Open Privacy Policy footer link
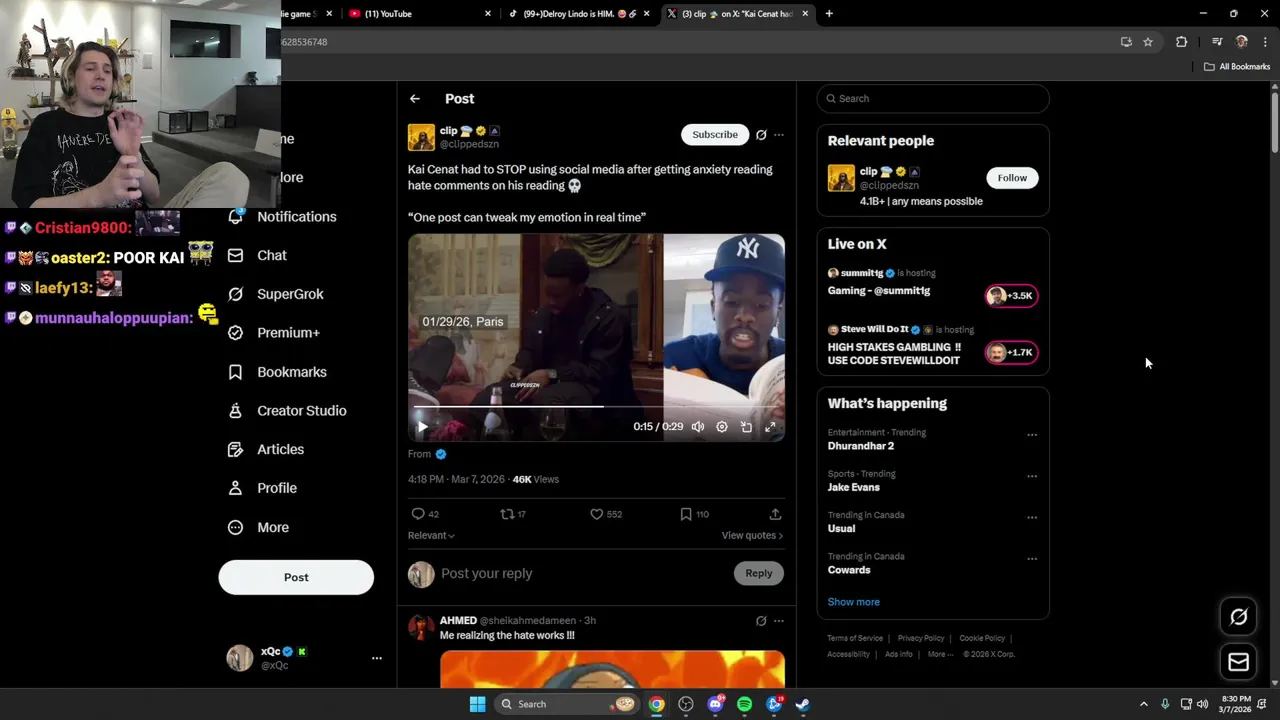Image resolution: width=1280 pixels, height=720 pixels. coord(921,638)
